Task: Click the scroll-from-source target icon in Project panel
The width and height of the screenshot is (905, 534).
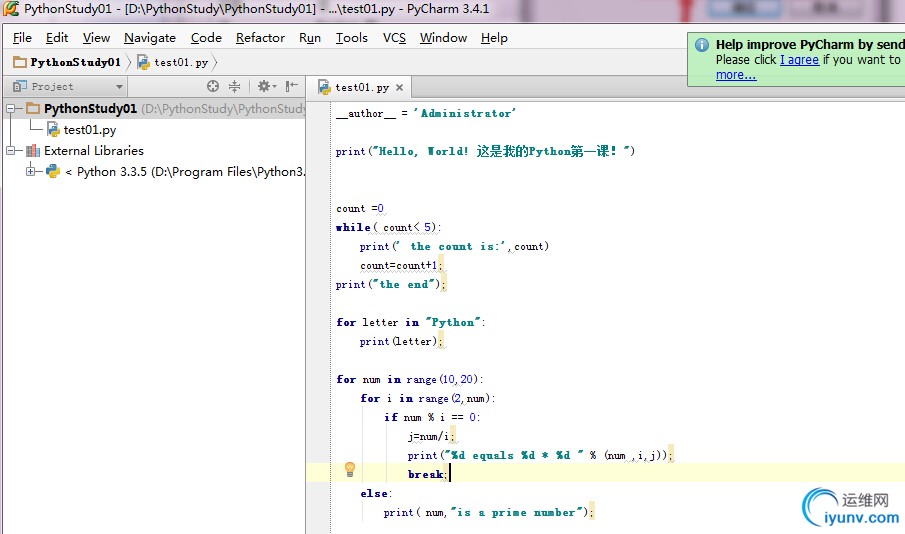Action: coord(213,86)
